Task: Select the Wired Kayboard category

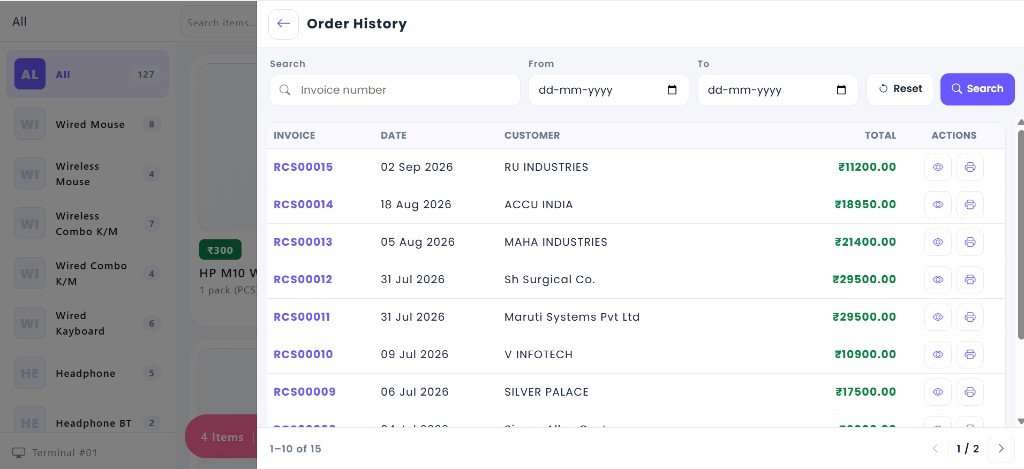Action: (x=88, y=323)
